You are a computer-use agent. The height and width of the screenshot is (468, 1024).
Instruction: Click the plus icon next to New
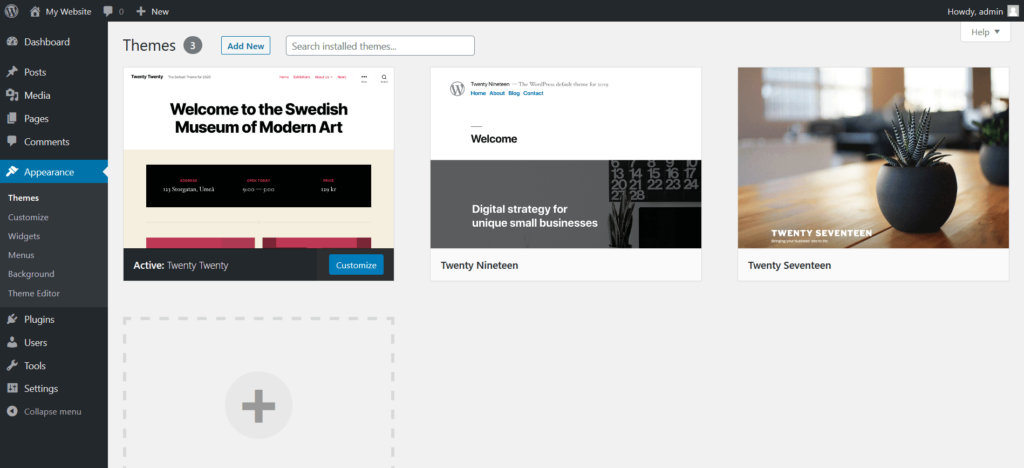click(140, 11)
